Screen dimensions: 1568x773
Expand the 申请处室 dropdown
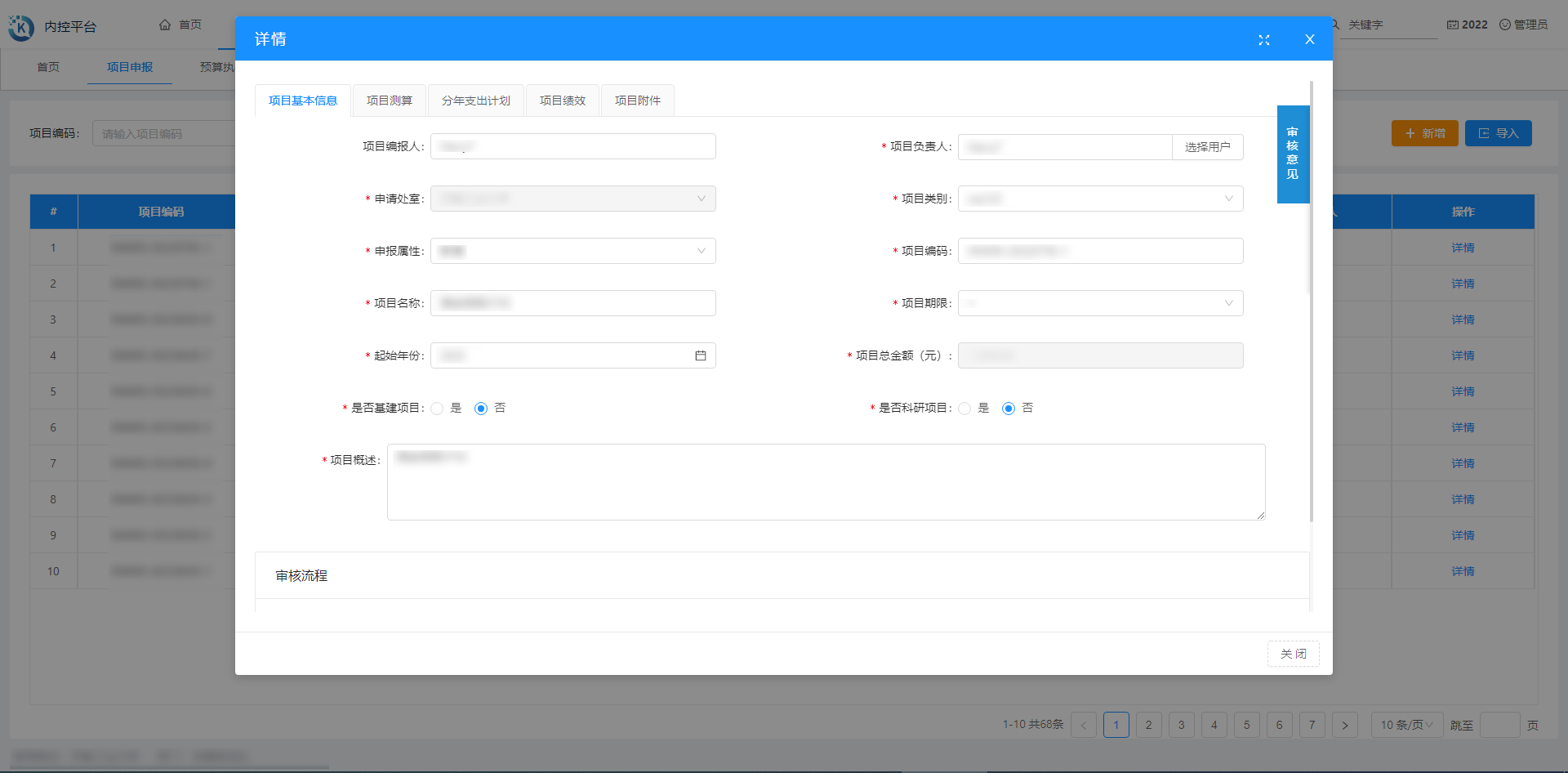click(572, 199)
